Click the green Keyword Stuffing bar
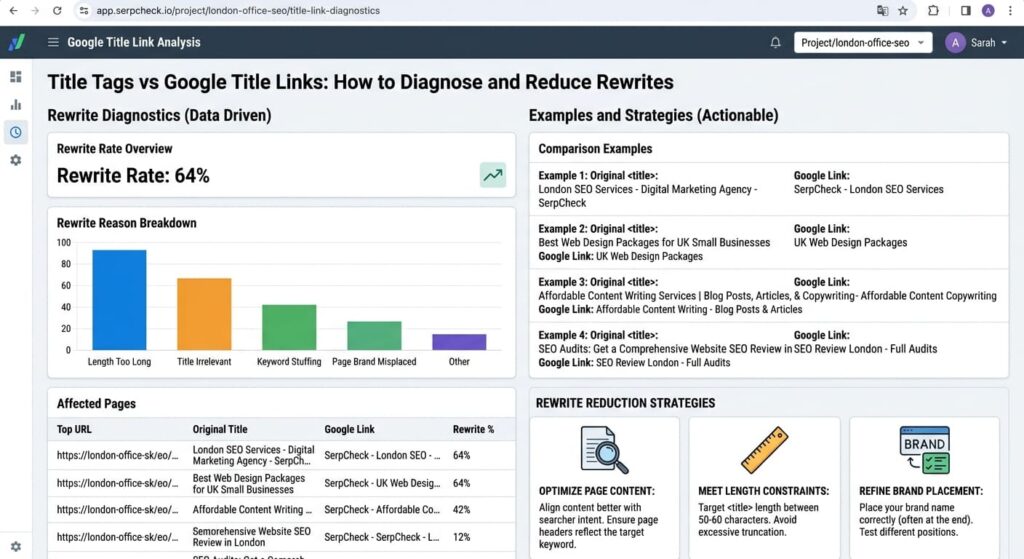 coord(289,327)
